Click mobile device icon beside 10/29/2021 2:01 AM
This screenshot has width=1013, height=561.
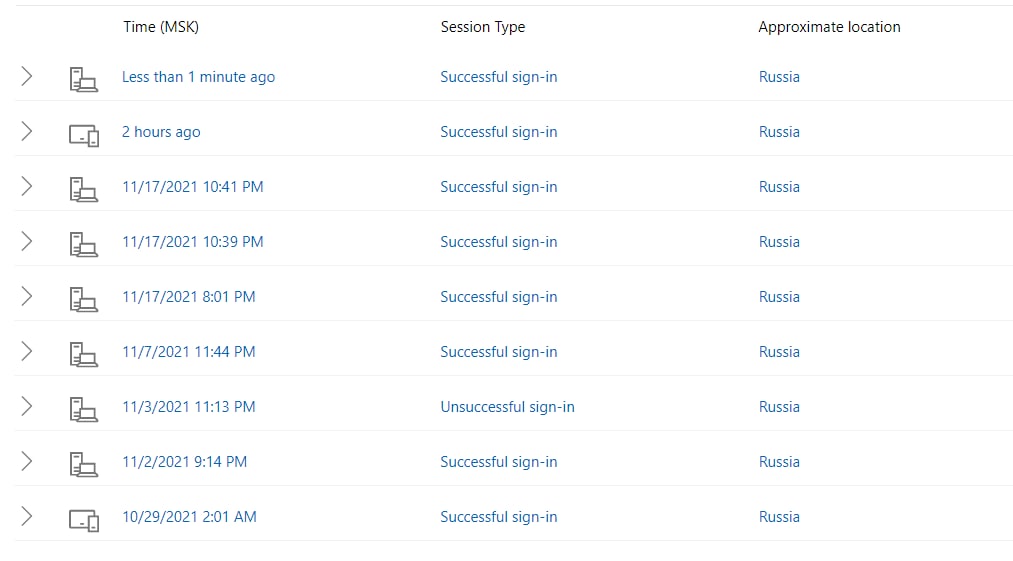(x=84, y=520)
